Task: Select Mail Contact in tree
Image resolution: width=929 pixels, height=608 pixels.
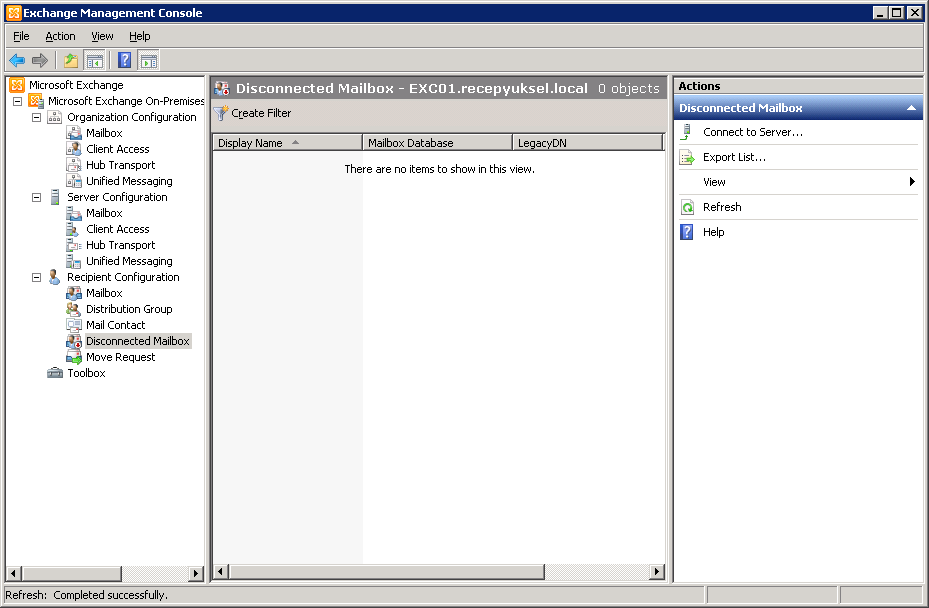Action: coord(116,325)
